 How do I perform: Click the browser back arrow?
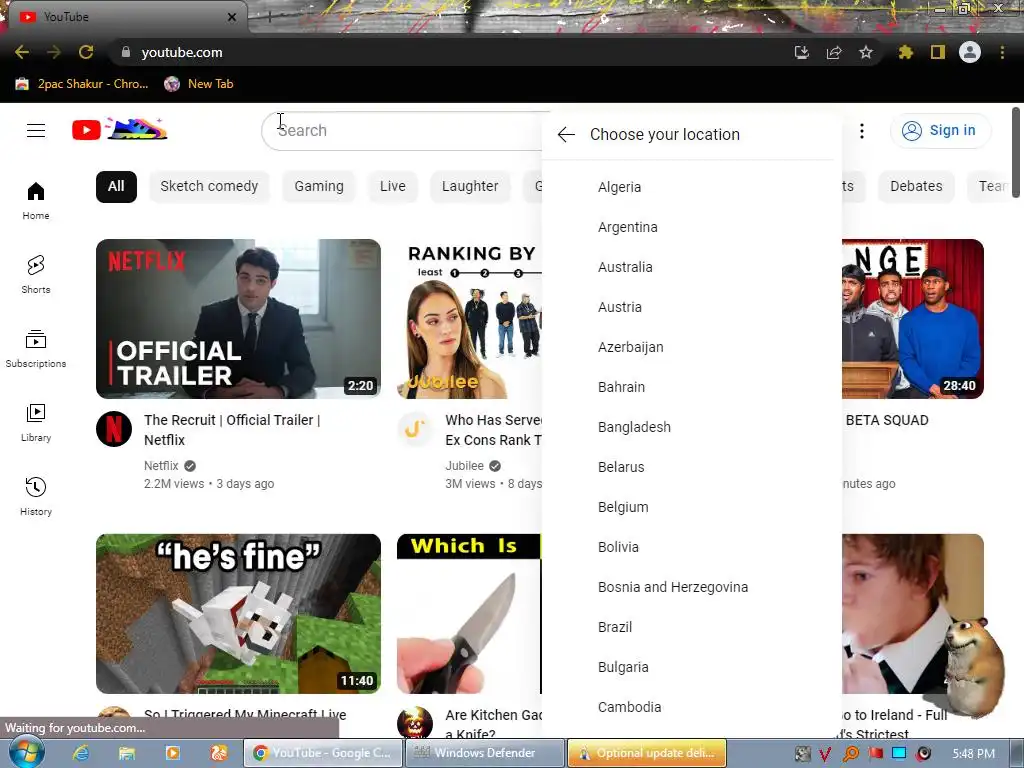(22, 52)
